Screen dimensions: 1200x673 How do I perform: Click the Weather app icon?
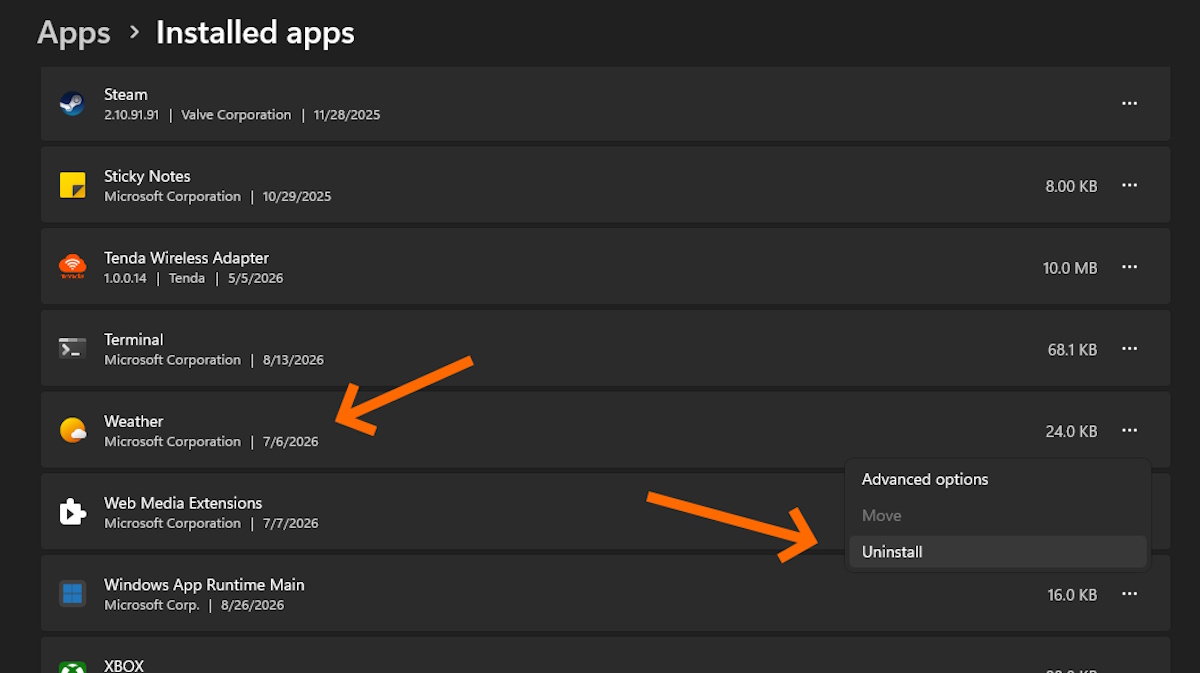click(x=72, y=430)
